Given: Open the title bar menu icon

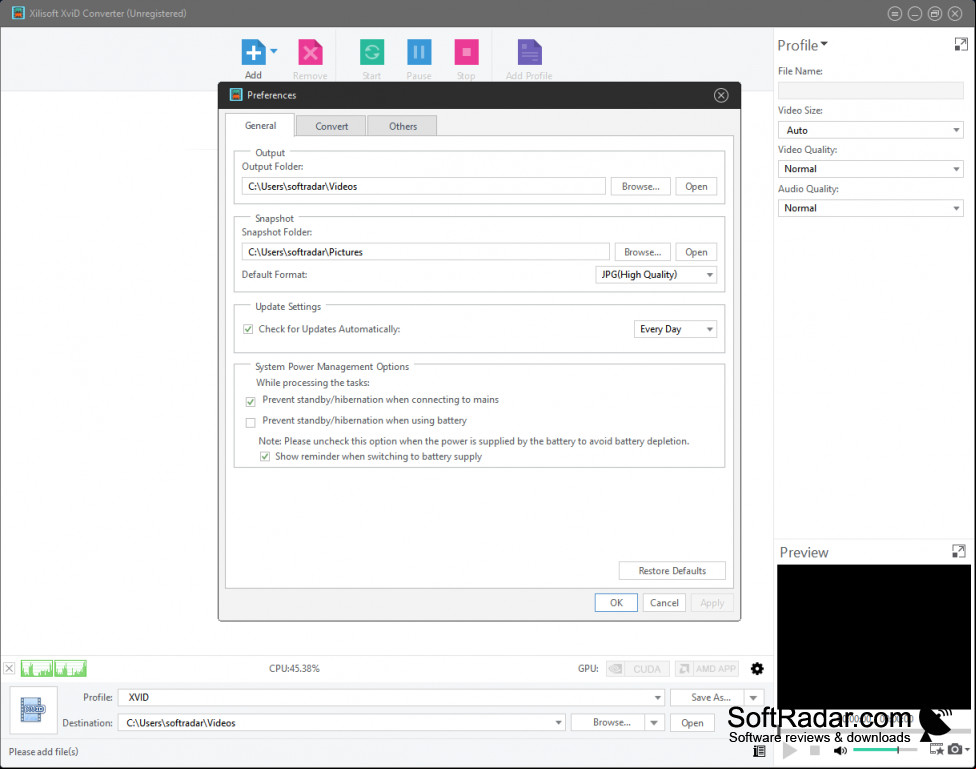Looking at the screenshot, I should (x=894, y=14).
